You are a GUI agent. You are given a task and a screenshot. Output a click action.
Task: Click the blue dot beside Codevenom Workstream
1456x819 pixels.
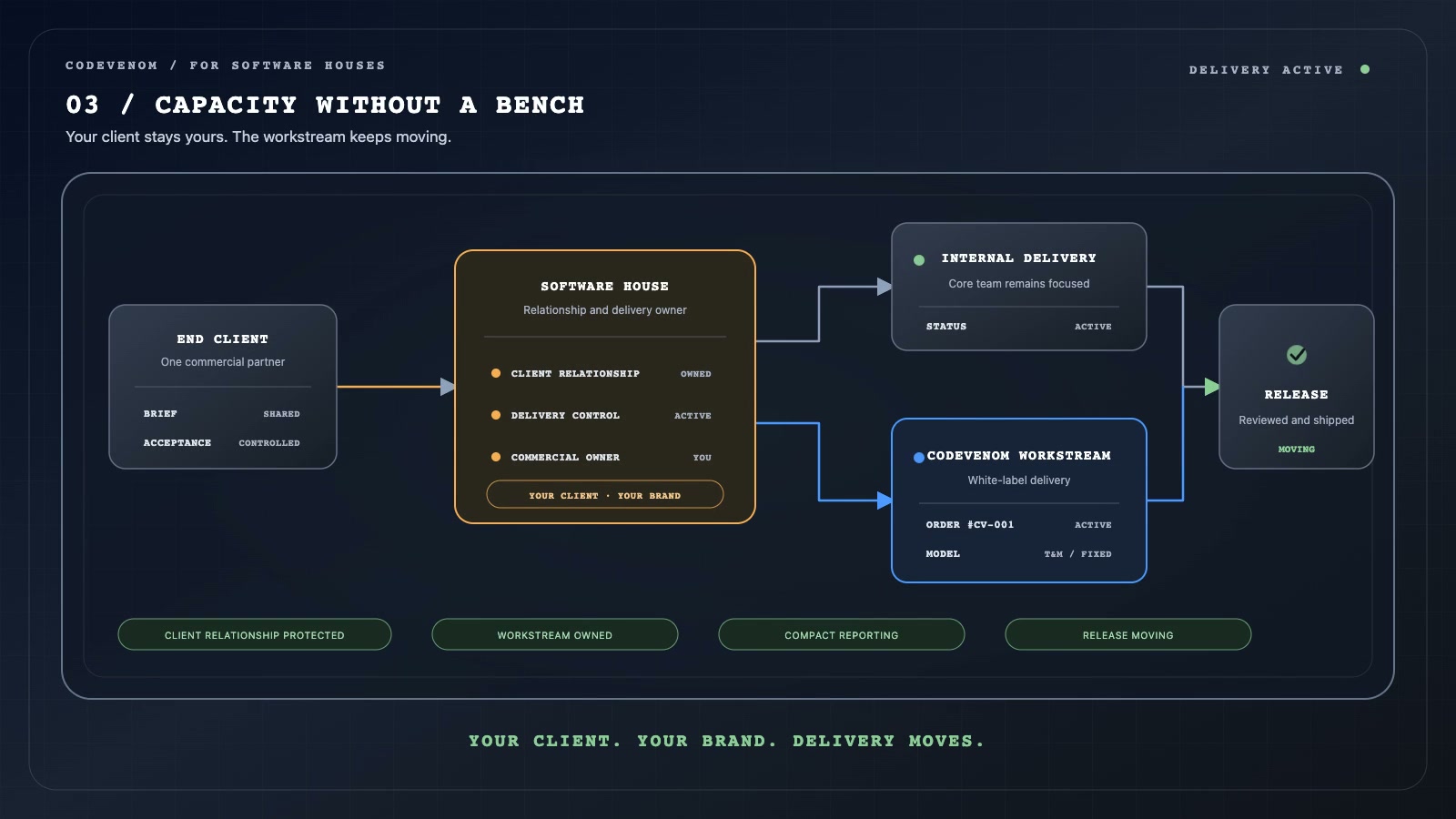coord(919,457)
